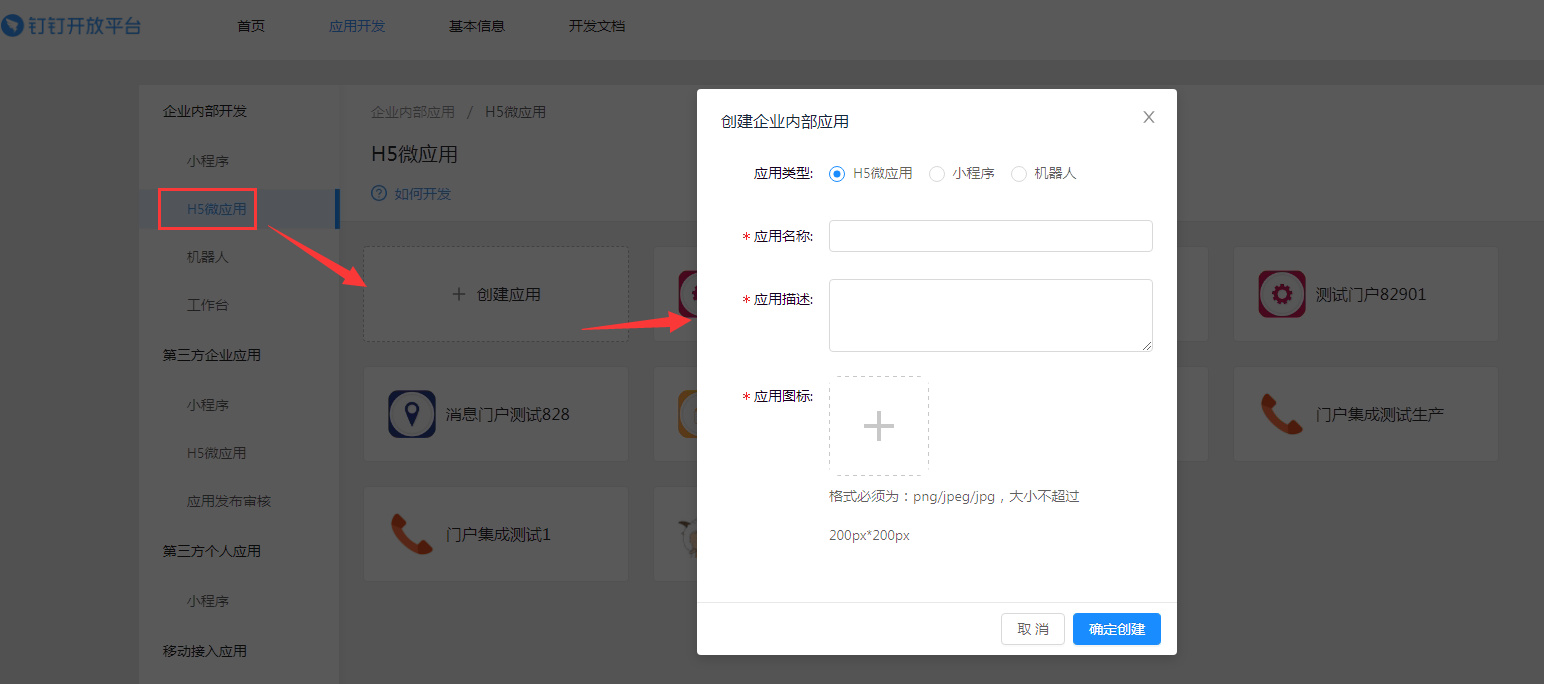Viewport: 1544px width, 684px height.
Task: Open the 首页 top navigation tab
Action: 251,26
